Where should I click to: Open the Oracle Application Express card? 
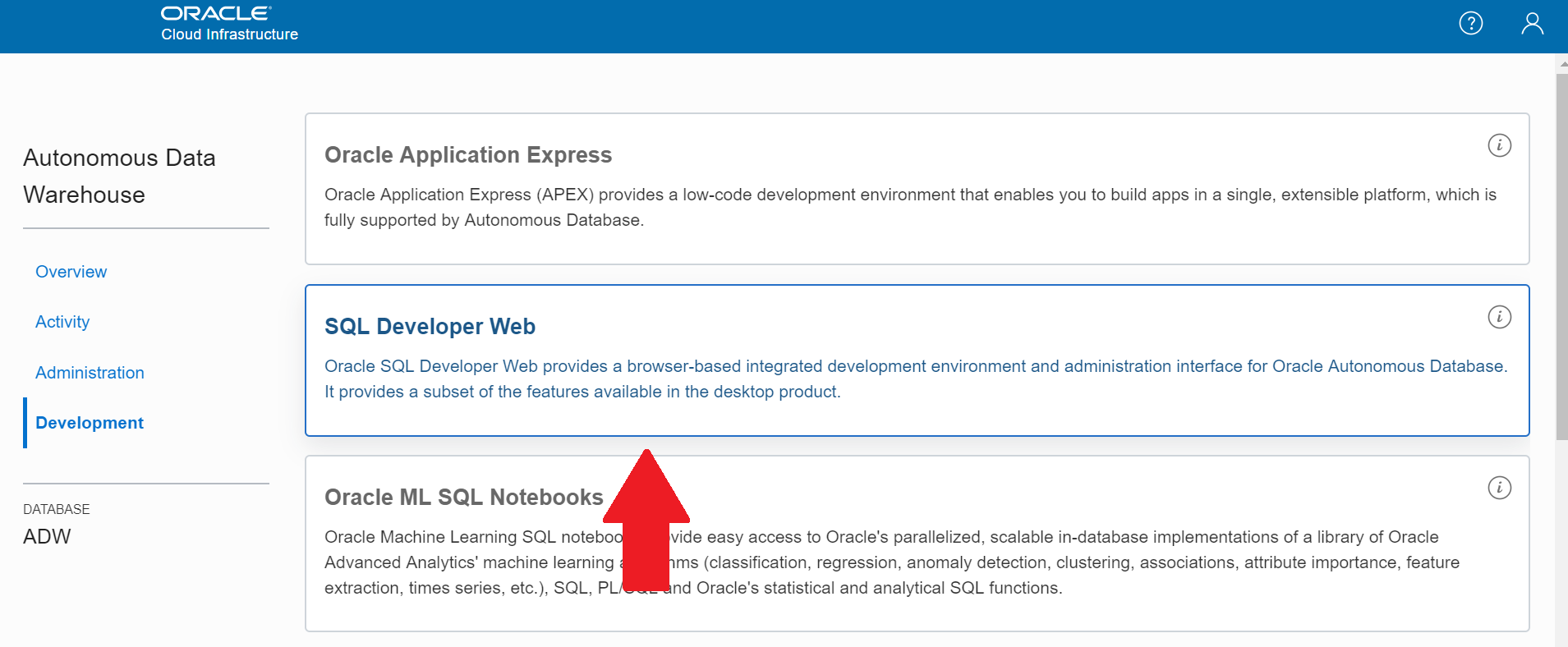917,189
